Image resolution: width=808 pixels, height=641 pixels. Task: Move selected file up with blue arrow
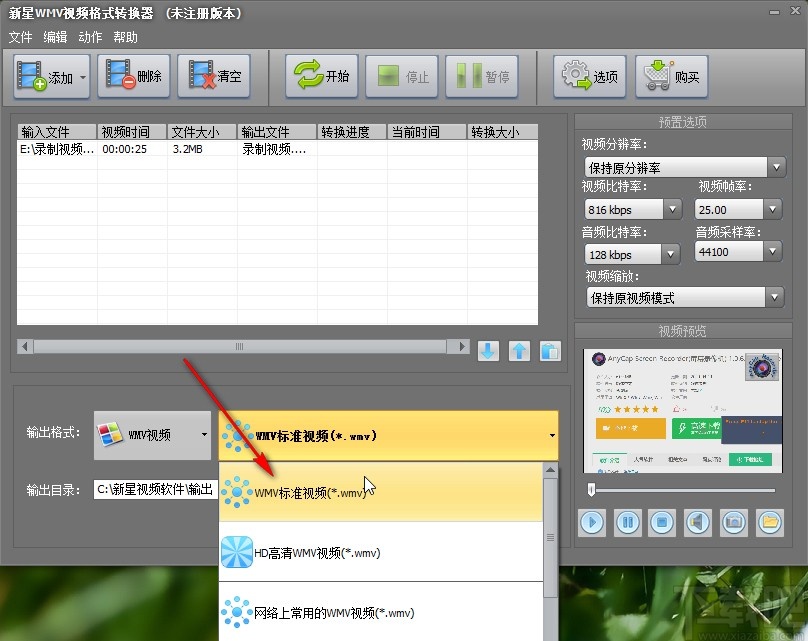(x=519, y=351)
